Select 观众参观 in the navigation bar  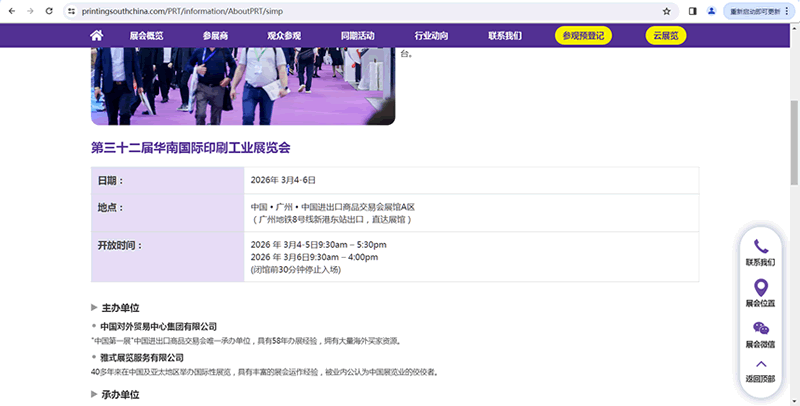pyautogui.click(x=284, y=36)
